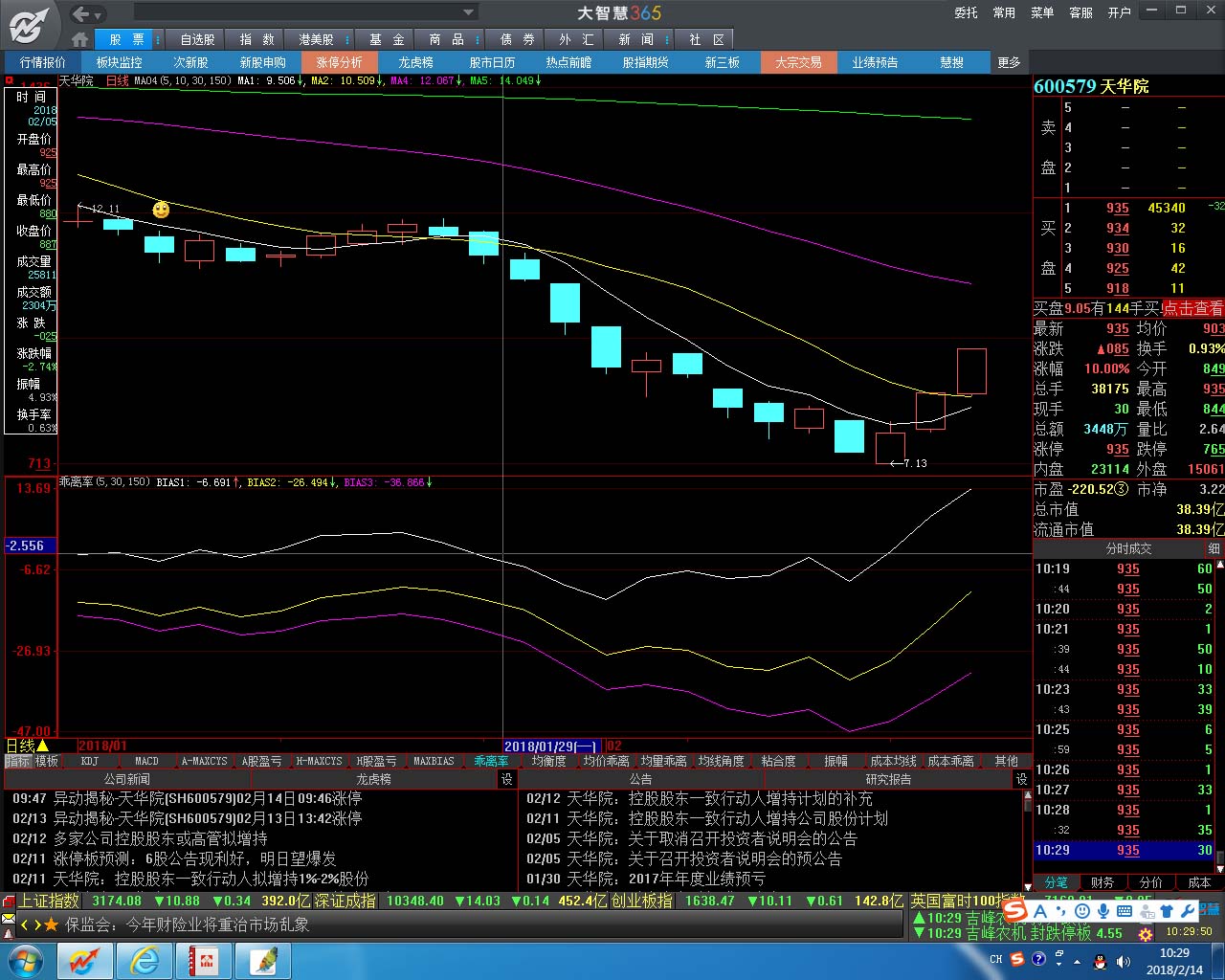
Task: Open the 财务 tab in right panel
Action: click(x=1103, y=882)
